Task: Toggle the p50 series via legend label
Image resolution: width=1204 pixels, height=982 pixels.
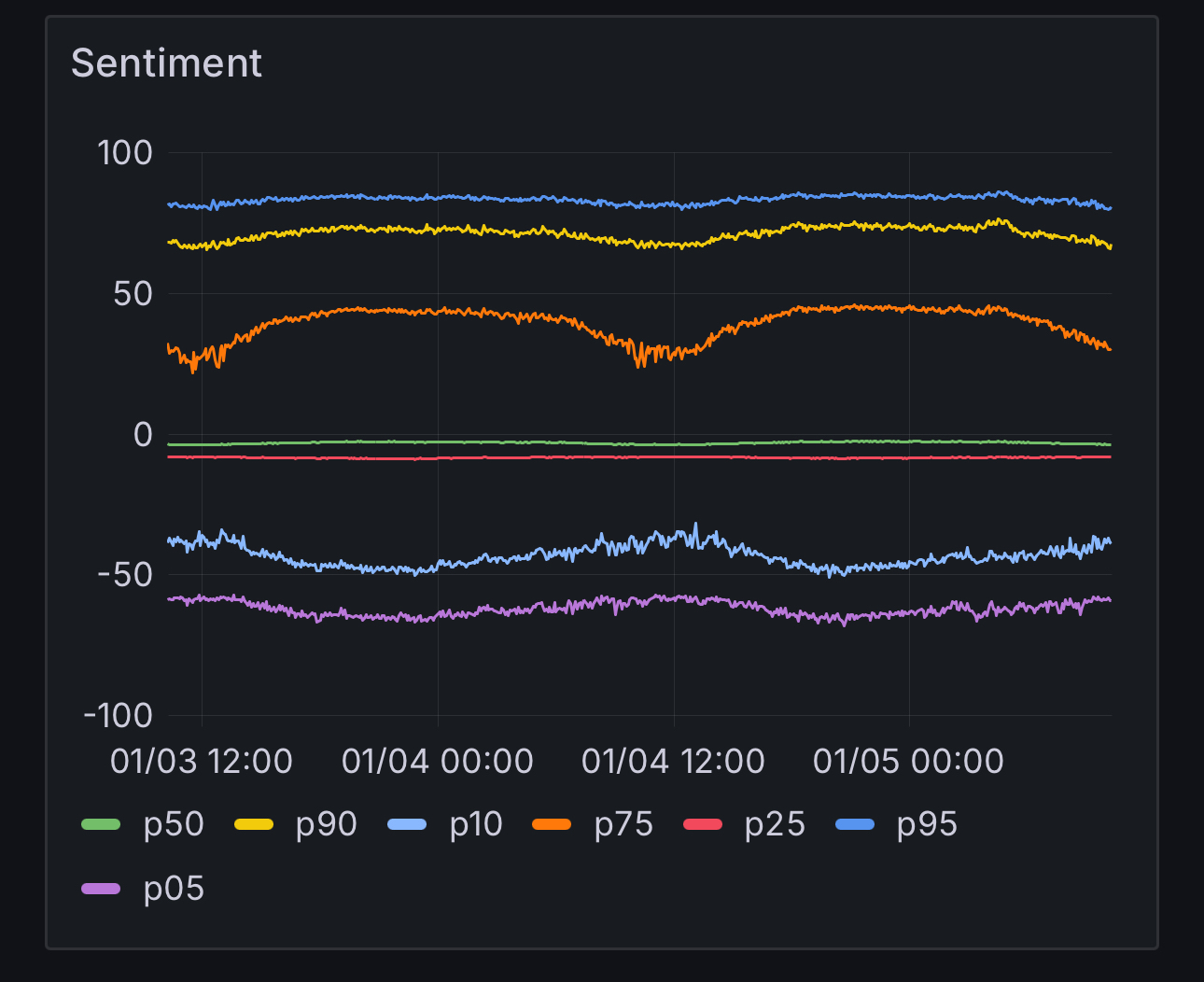Action: pos(174,824)
